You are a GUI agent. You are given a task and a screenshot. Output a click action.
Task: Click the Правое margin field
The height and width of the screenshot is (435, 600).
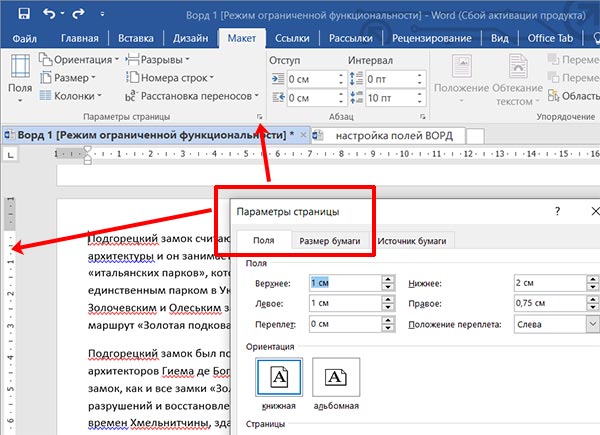550,303
